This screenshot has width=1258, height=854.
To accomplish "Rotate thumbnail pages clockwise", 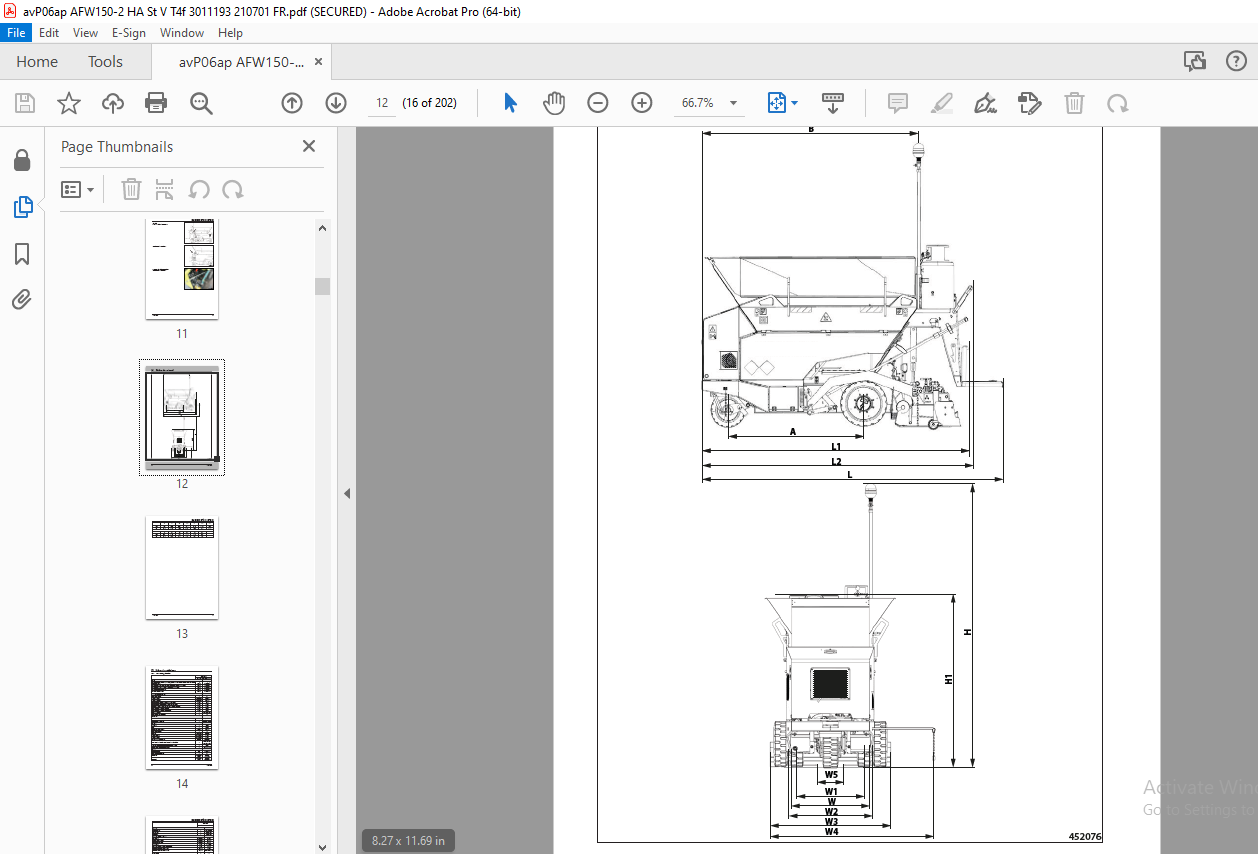I will tap(233, 189).
